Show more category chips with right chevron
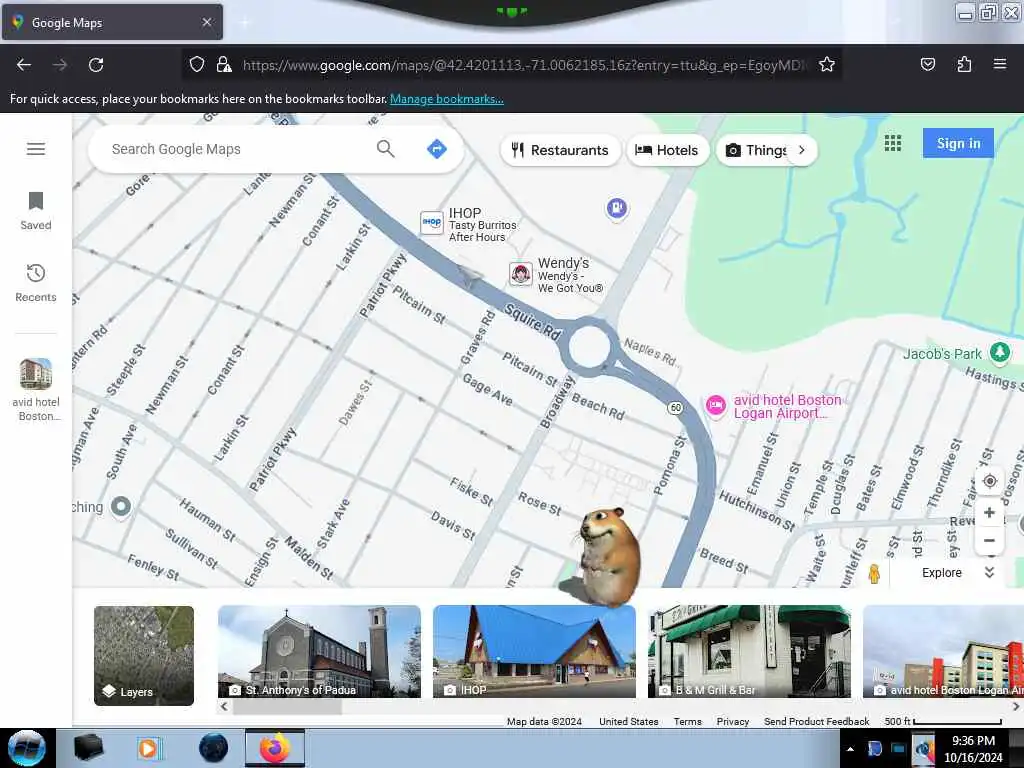 802,150
